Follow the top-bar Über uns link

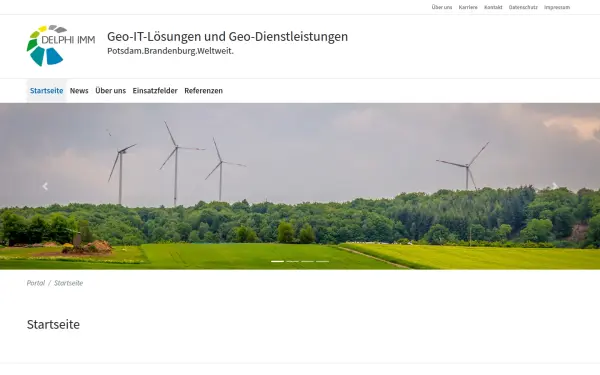click(442, 7)
